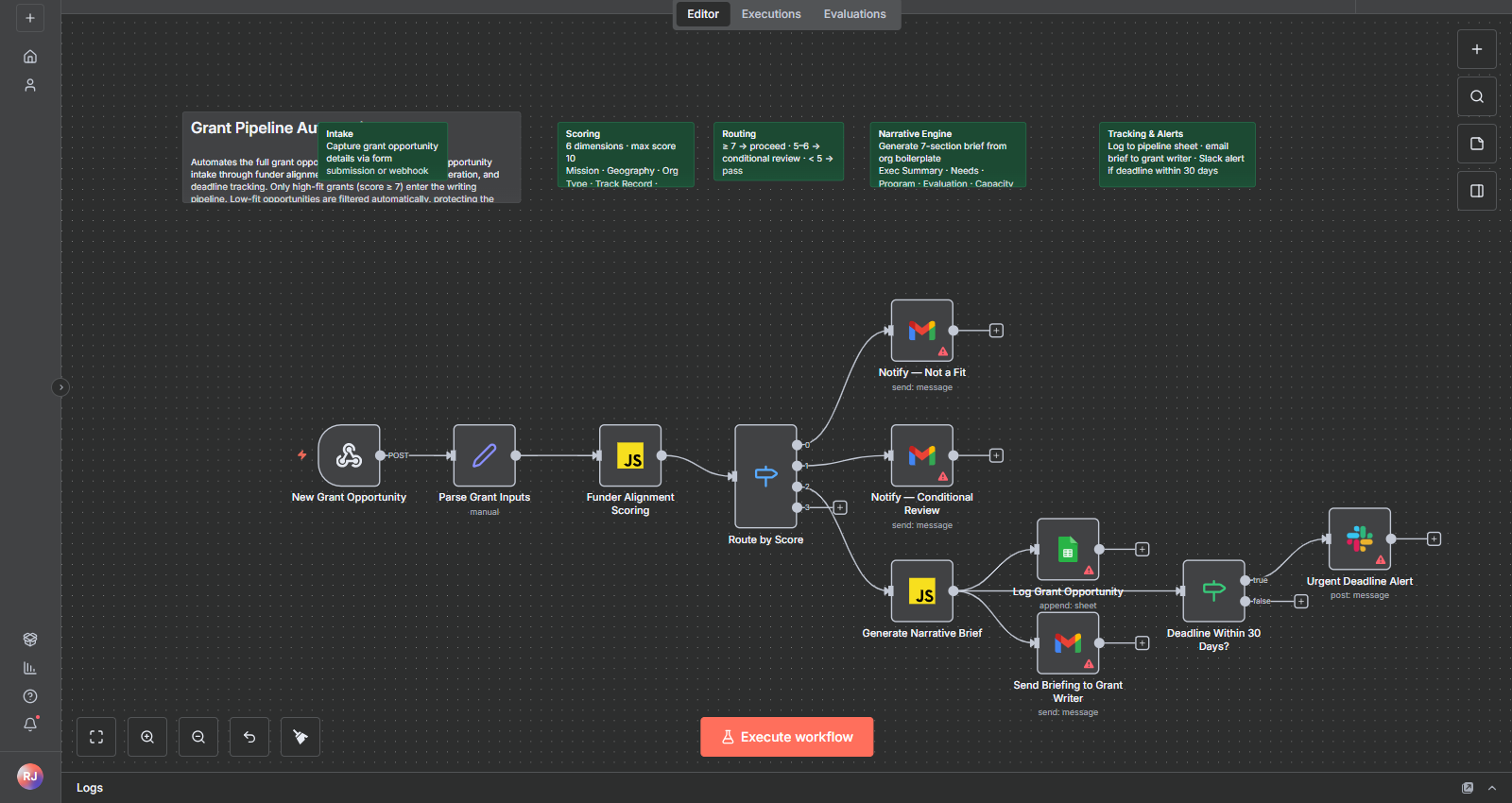The image size is (1512, 803).
Task: Click the webhook trigger lightning bolt
Action: 302,455
